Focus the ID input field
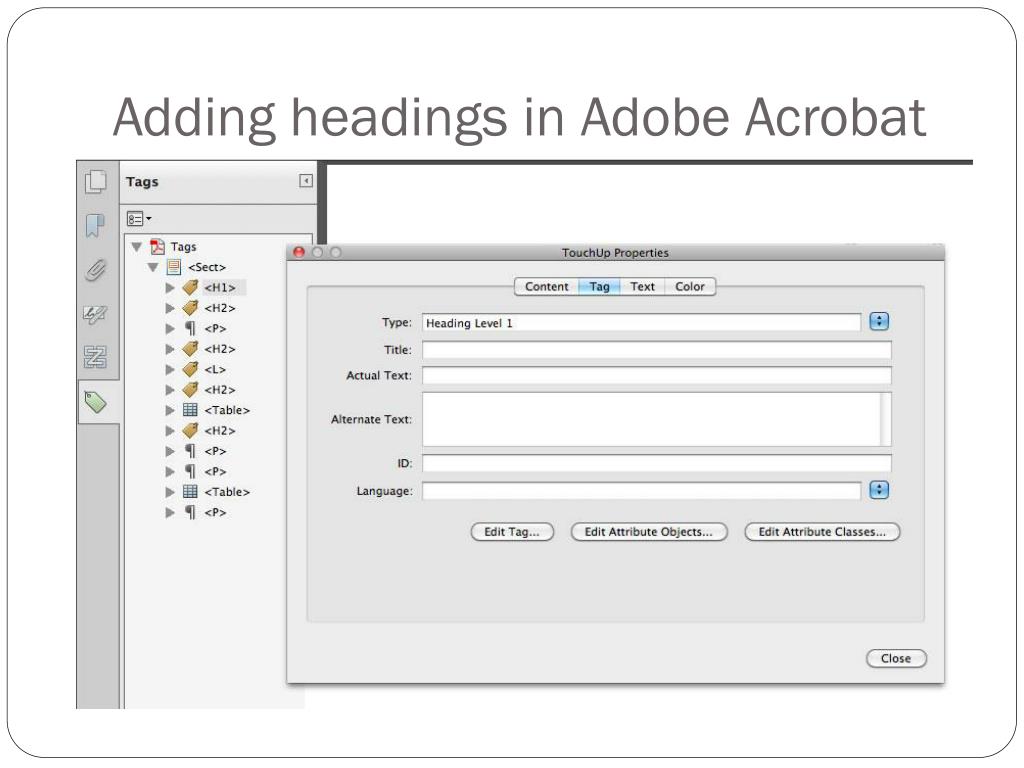Viewport: 1024px width, 768px height. point(656,464)
